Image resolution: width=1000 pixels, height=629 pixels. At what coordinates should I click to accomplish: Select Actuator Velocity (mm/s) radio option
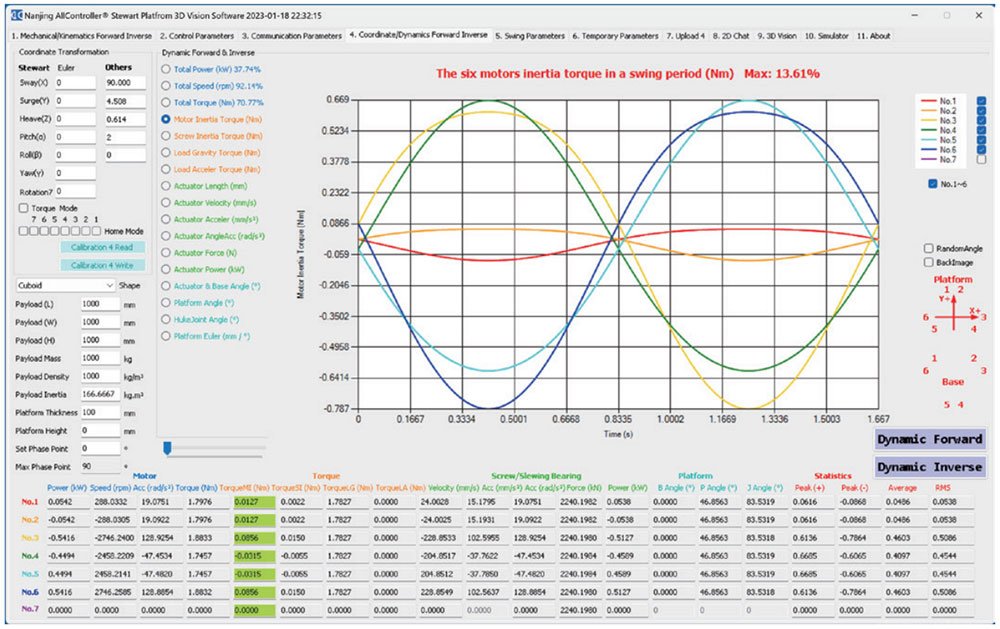[166, 202]
